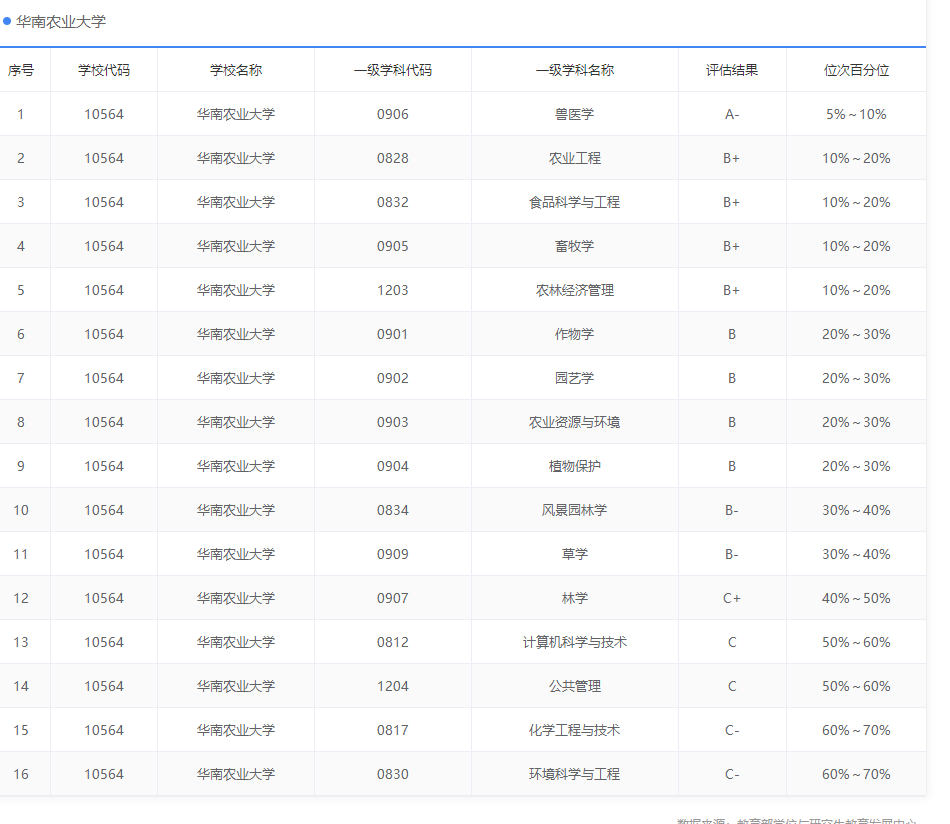Image resolution: width=950 pixels, height=824 pixels.
Task: Click the C+ evaluation result
Action: click(x=732, y=599)
